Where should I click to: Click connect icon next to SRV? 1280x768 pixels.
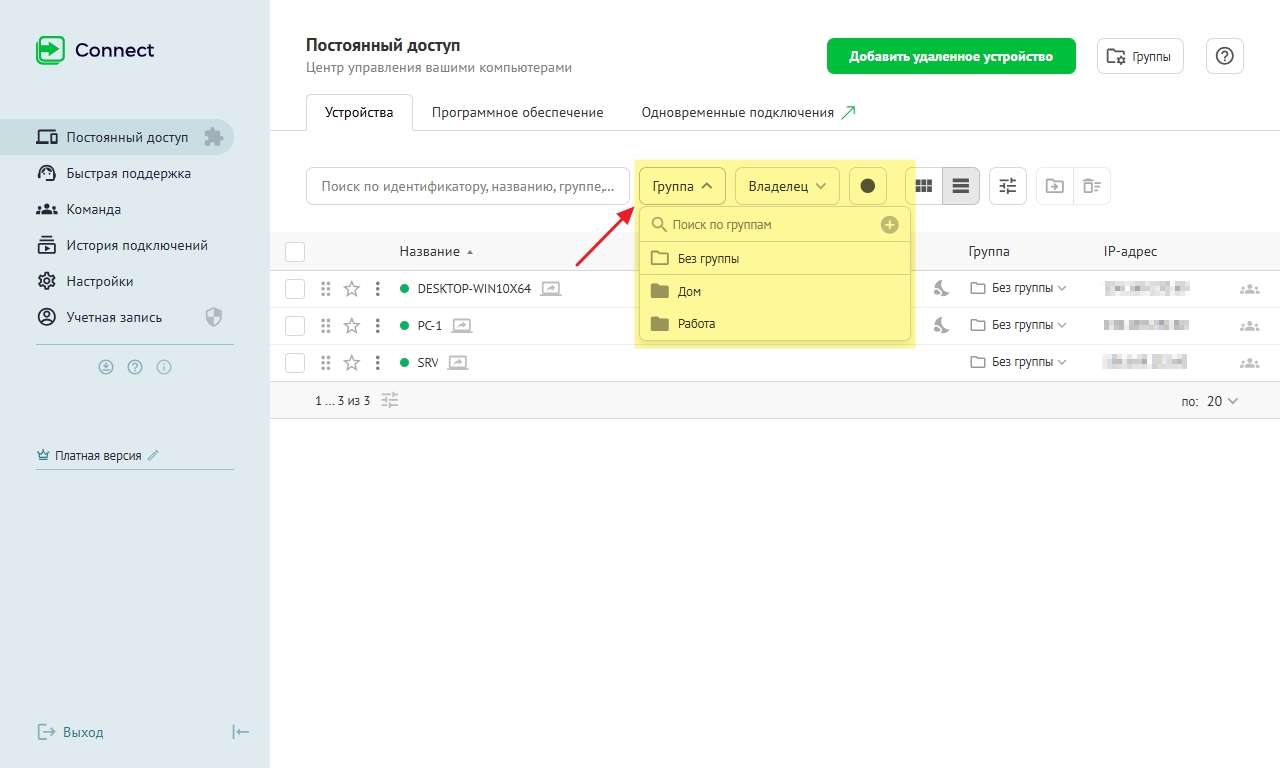[x=458, y=363]
